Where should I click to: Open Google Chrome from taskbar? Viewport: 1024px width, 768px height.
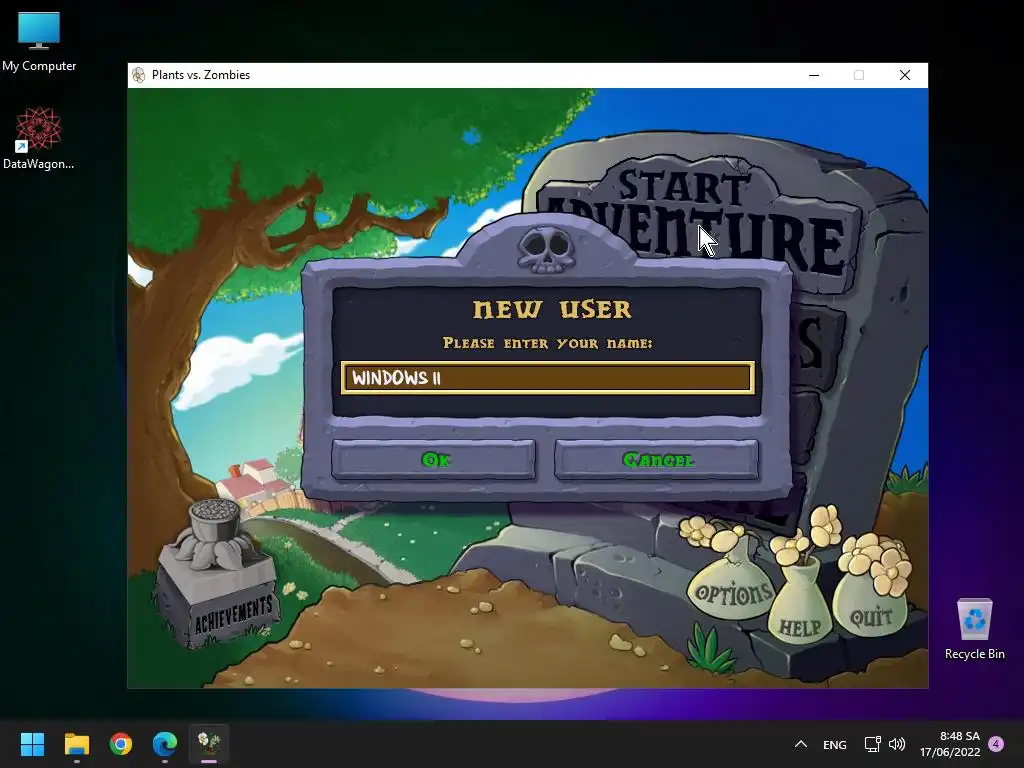121,744
